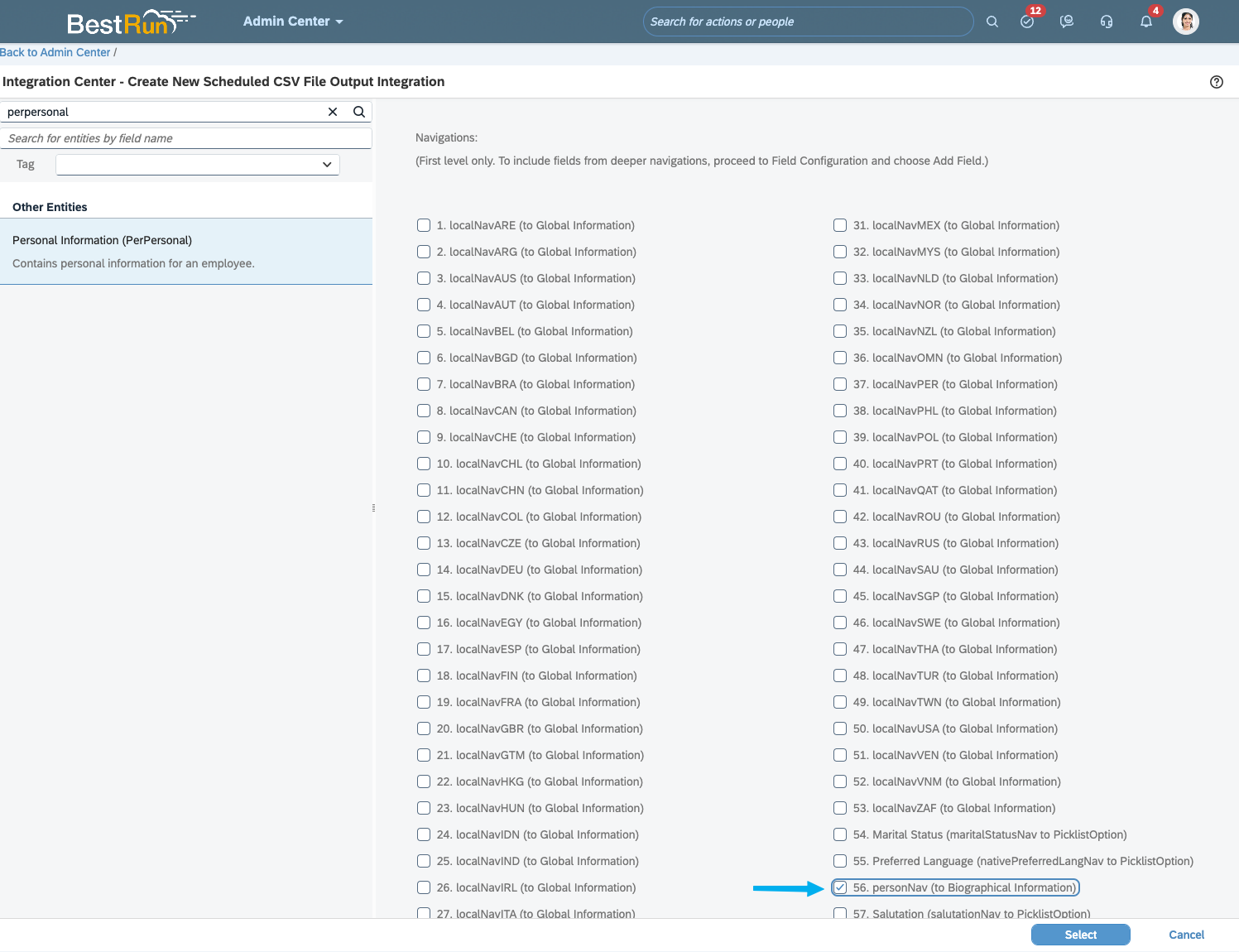This screenshot has height=952, width=1239.
Task: Open the to-do checkmark icon with badge 12
Action: pyautogui.click(x=1027, y=22)
